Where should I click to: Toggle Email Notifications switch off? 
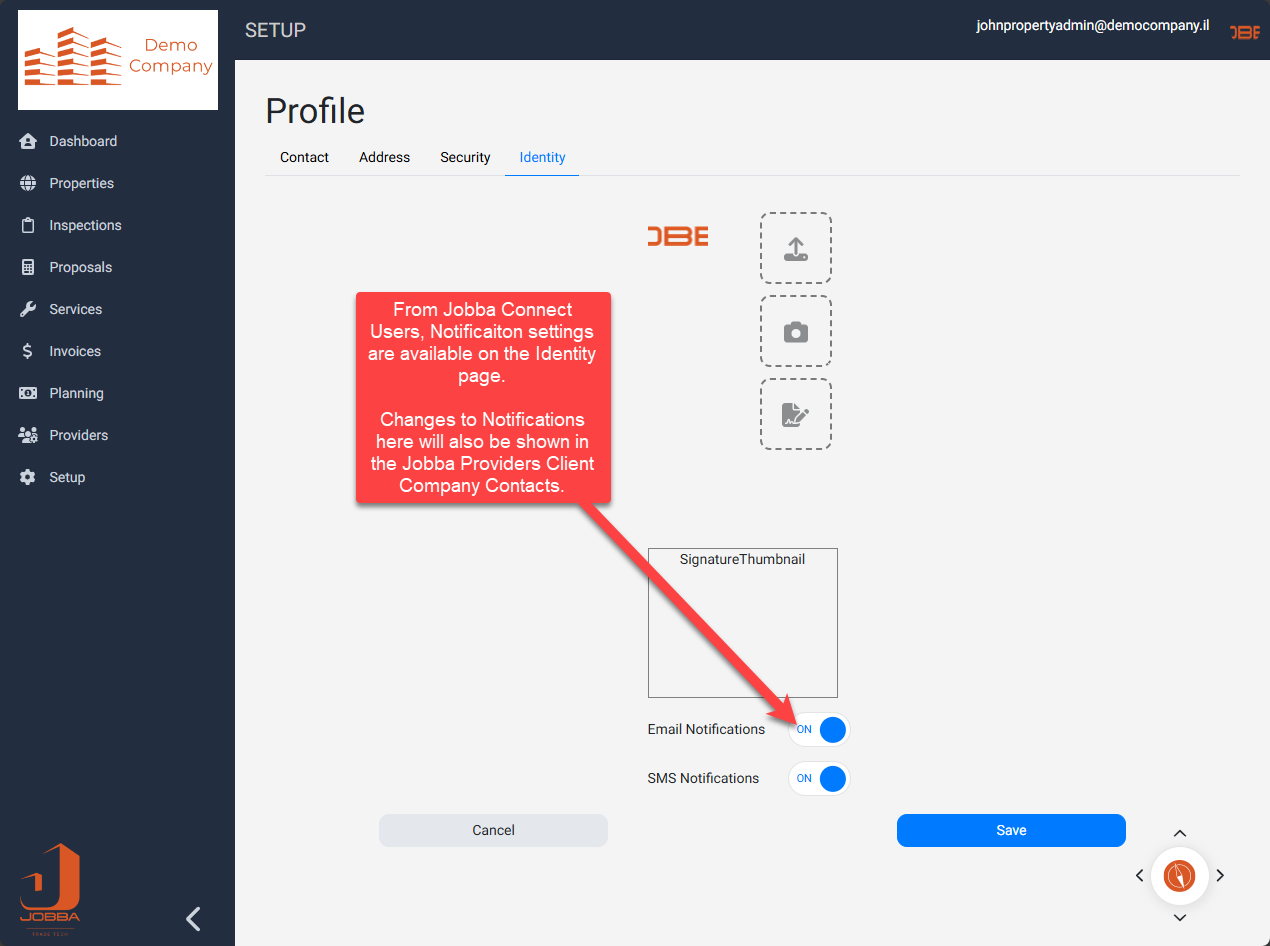[x=819, y=730]
